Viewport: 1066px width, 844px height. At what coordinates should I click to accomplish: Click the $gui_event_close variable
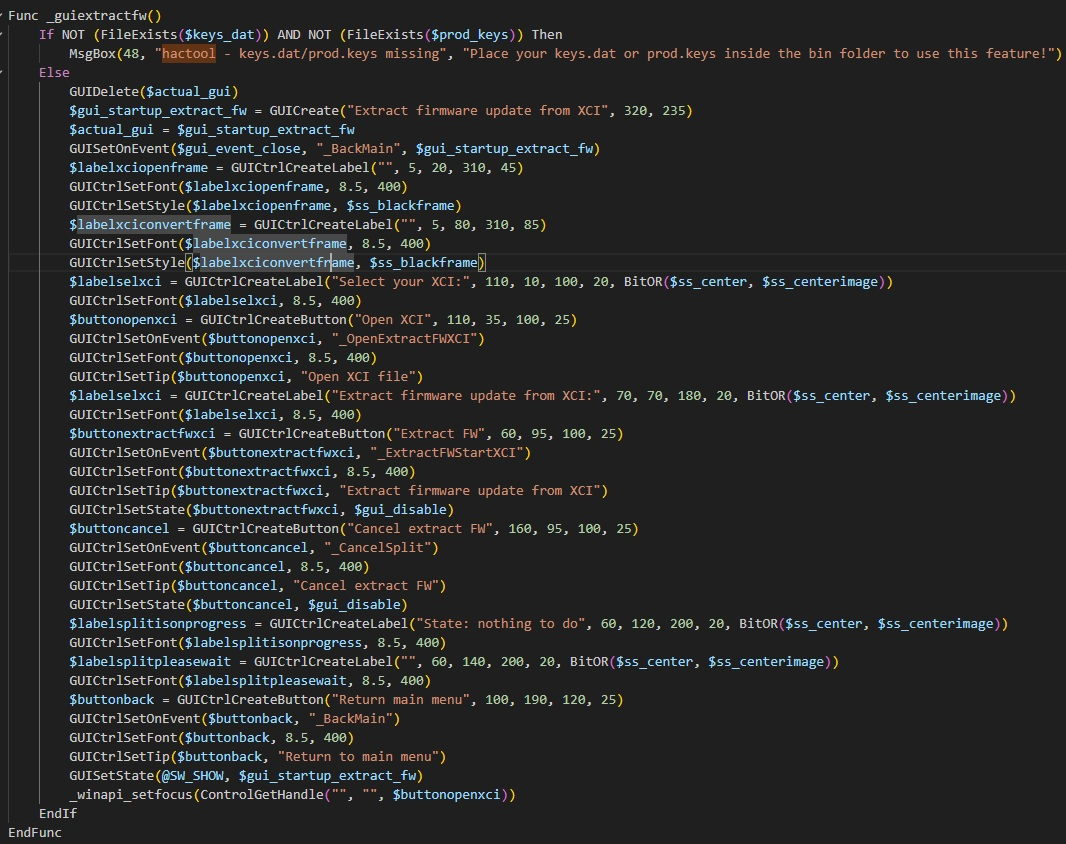click(x=239, y=149)
